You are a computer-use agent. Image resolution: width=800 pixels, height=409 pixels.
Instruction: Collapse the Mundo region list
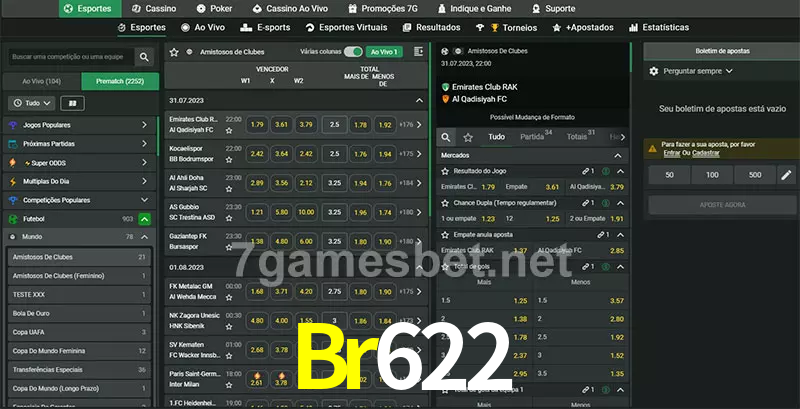(144, 237)
